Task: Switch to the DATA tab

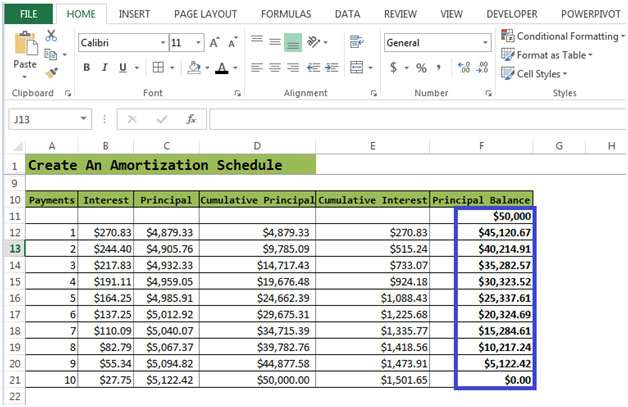Action: point(347,14)
